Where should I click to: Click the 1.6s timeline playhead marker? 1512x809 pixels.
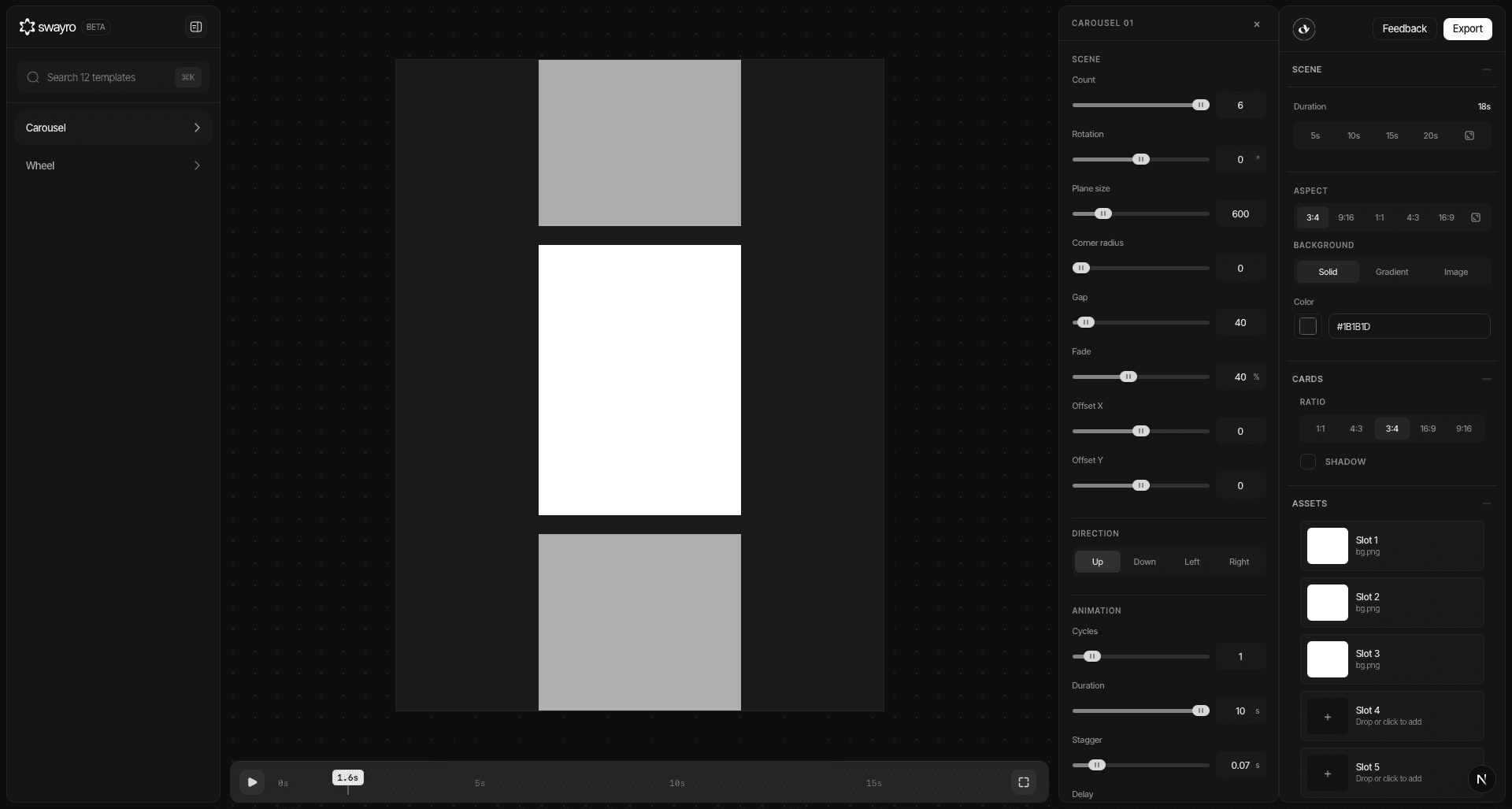pos(347,777)
